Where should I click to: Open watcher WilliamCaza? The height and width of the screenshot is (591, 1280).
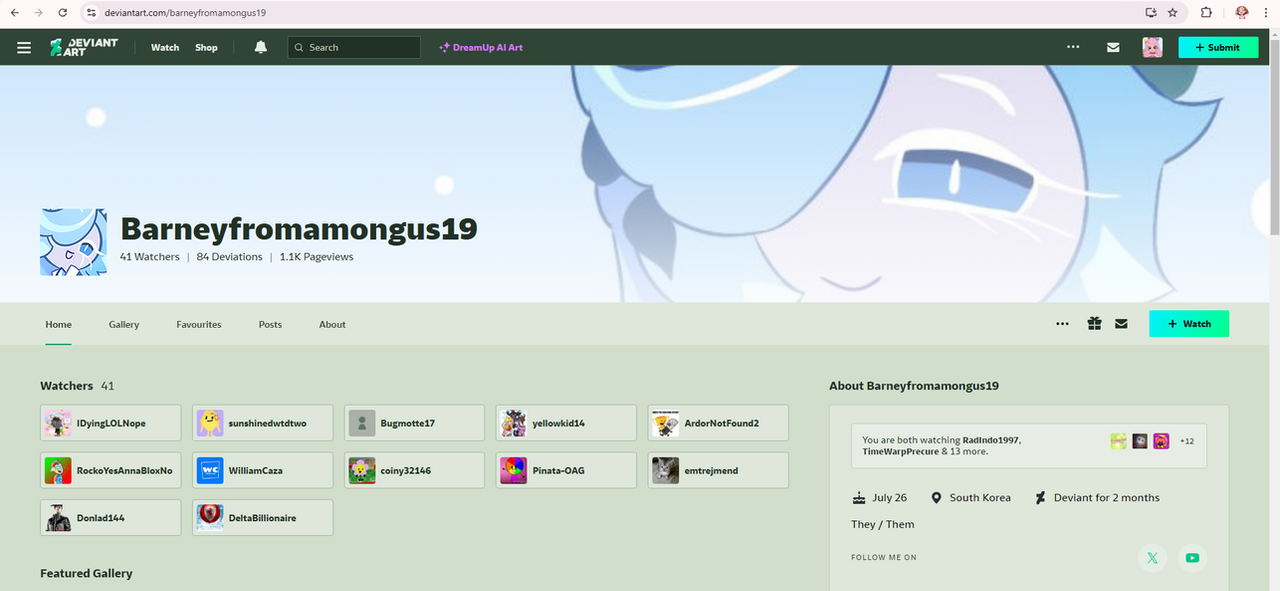pyautogui.click(x=263, y=470)
